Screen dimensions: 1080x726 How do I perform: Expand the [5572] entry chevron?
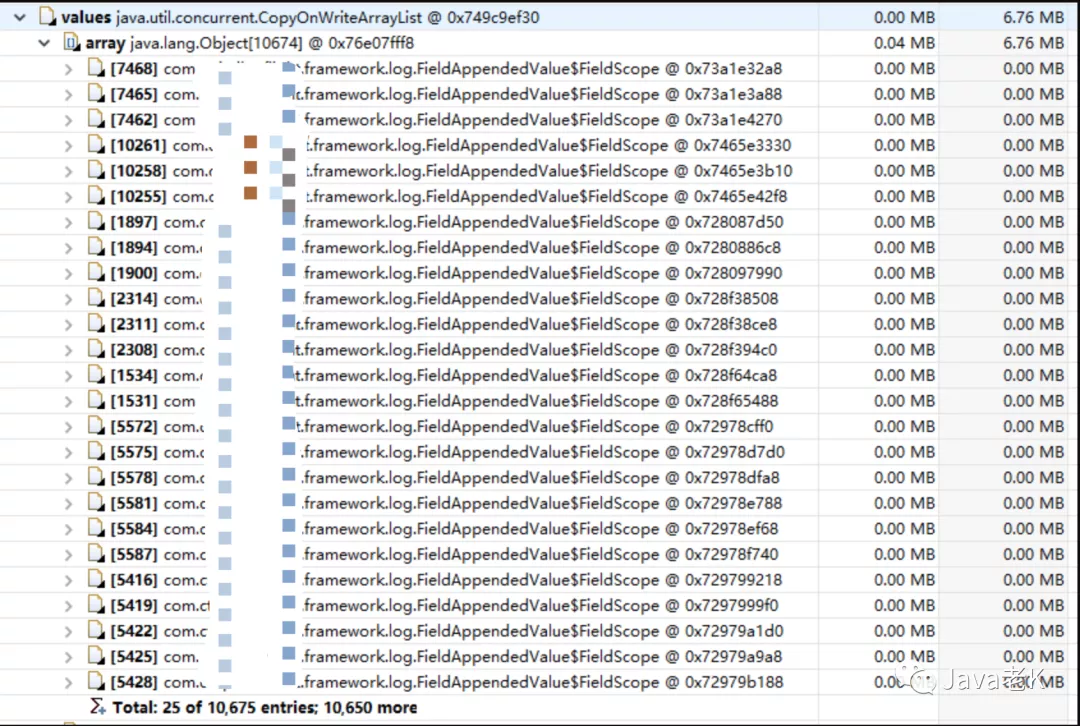coord(68,427)
